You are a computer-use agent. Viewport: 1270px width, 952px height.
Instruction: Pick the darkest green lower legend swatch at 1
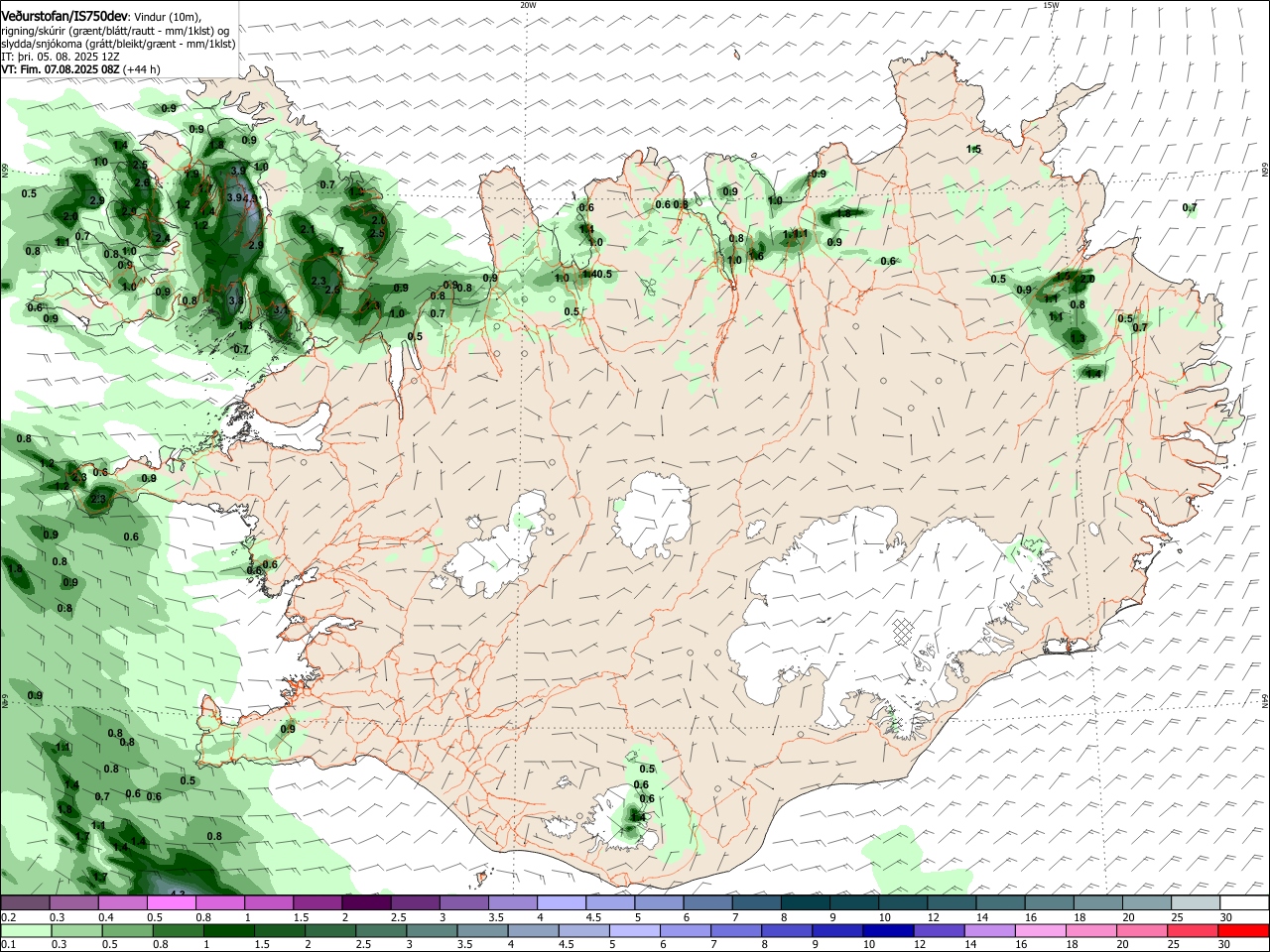pyautogui.click(x=229, y=931)
